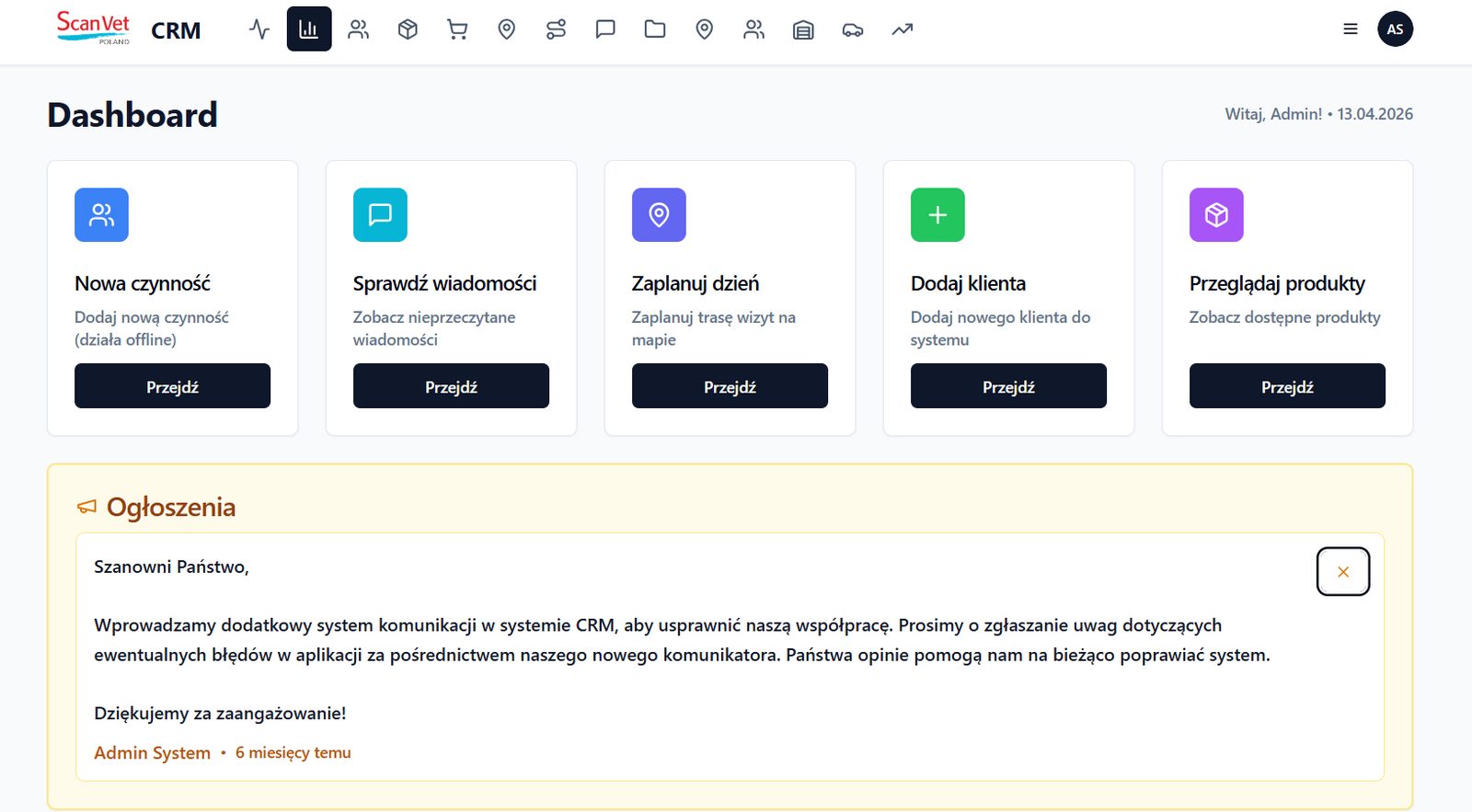The image size is (1472, 812).
Task: Click the Ogłoszenia section heading
Action: click(x=171, y=508)
